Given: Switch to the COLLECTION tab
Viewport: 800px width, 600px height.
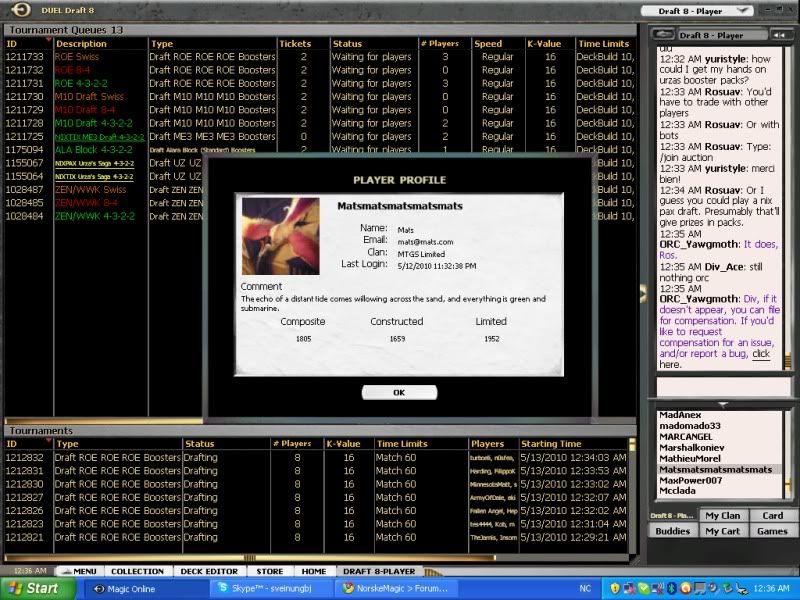Looking at the screenshot, I should pos(137,571).
